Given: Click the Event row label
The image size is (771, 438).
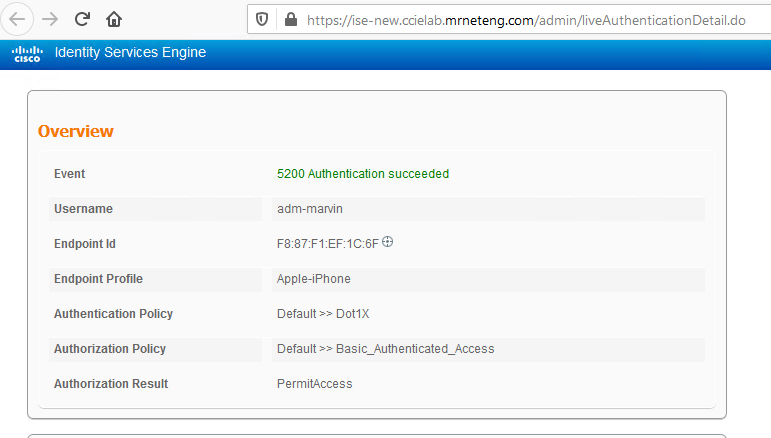Looking at the screenshot, I should point(69,174).
